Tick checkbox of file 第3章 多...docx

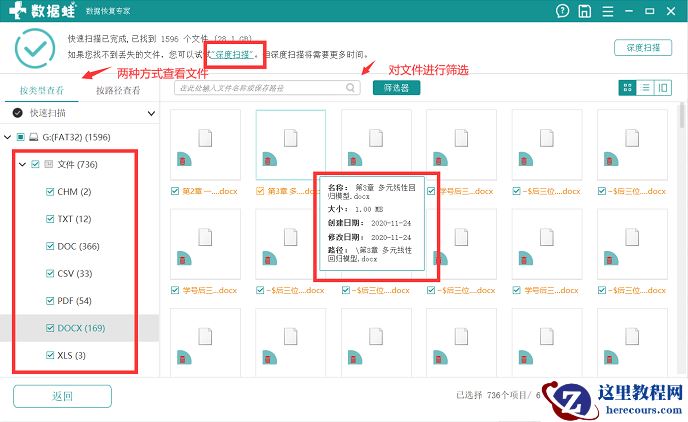[x=260, y=191]
